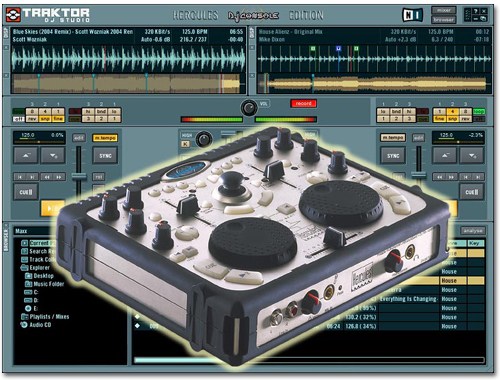Click the Native Instruments NI logo

click(x=413, y=15)
